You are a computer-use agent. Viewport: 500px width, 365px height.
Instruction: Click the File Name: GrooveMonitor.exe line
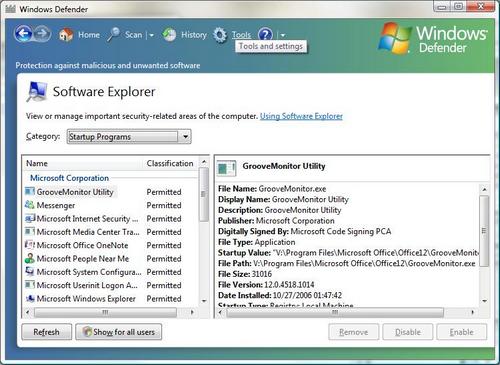(x=272, y=189)
